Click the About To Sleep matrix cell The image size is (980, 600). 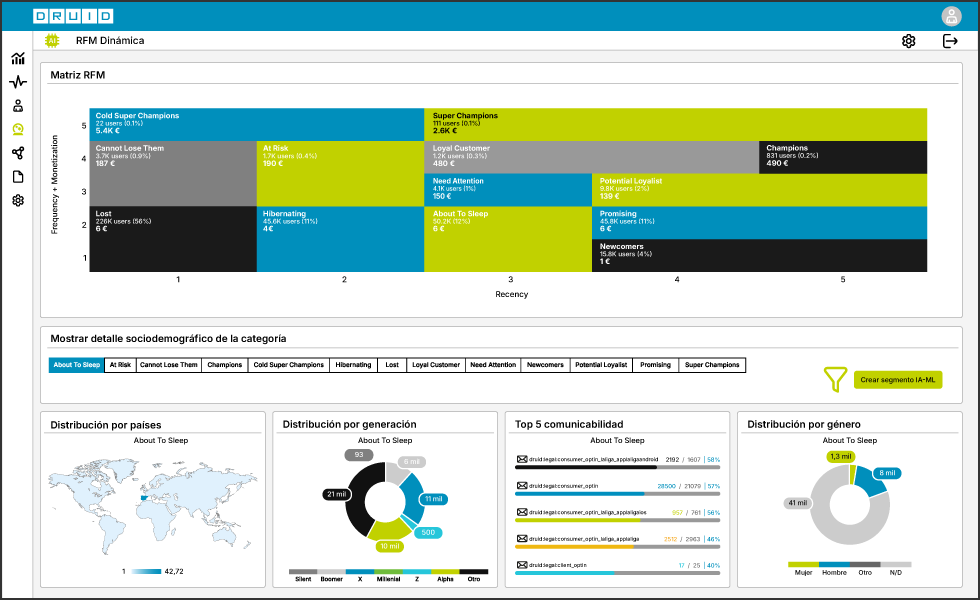[508, 239]
